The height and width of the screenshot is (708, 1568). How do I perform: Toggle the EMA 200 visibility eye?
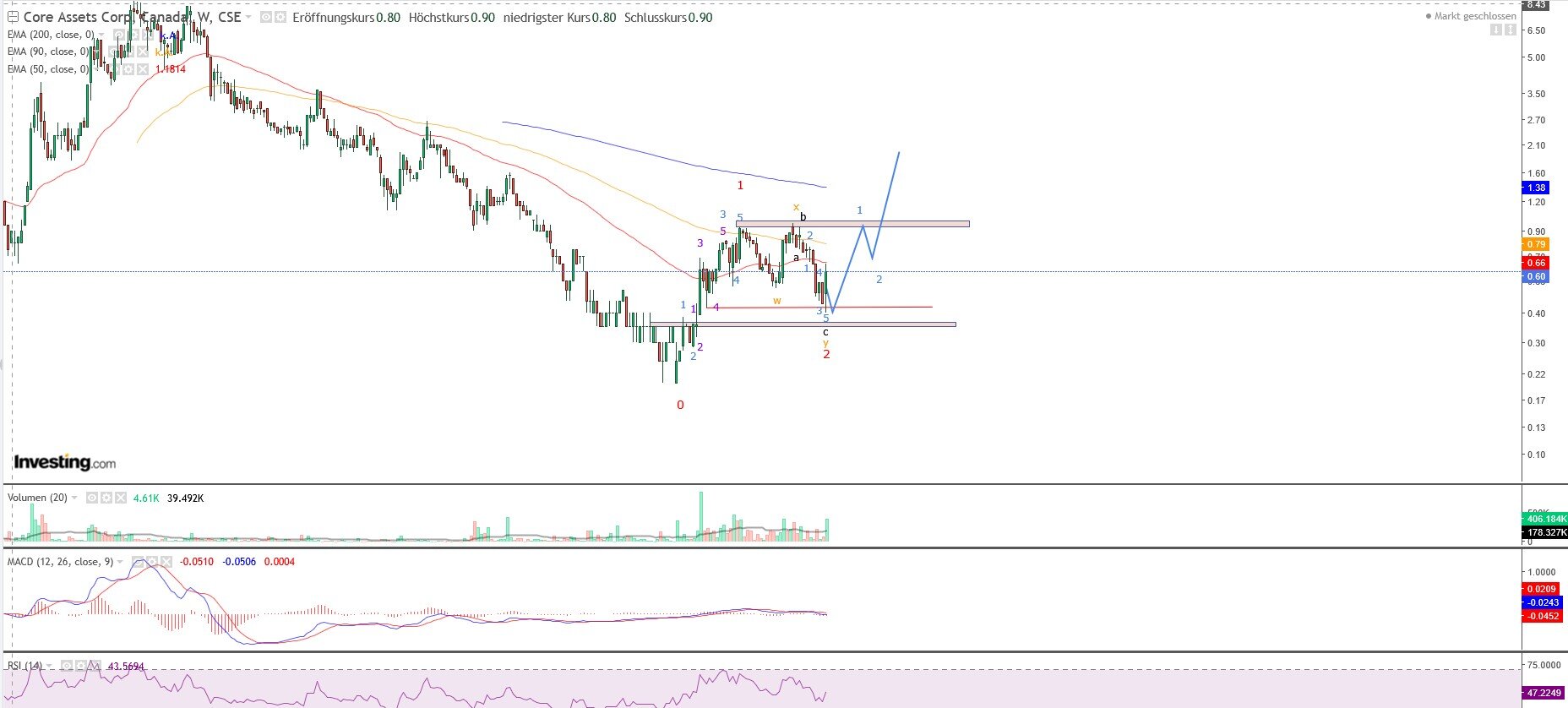click(119, 35)
